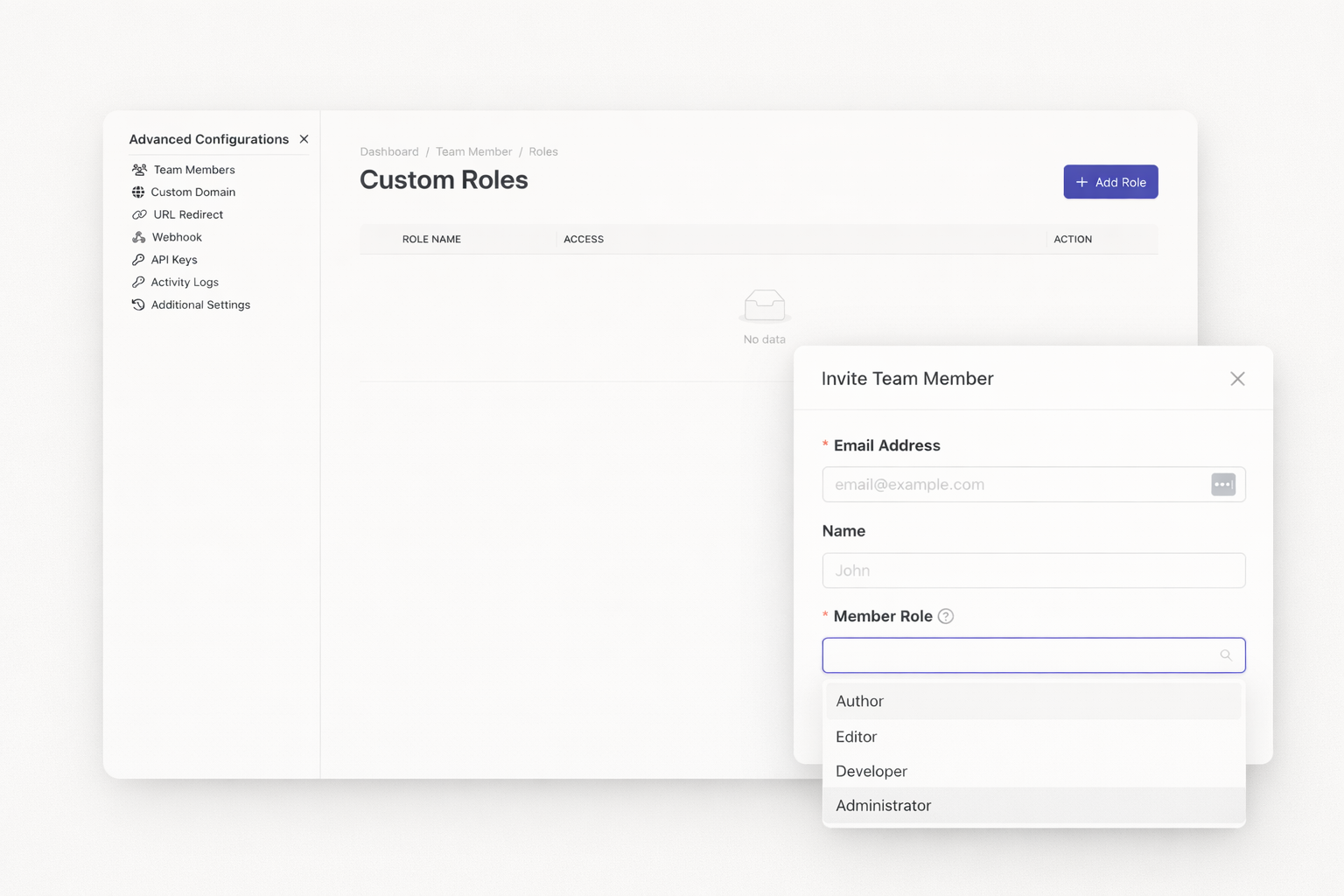Image resolution: width=1344 pixels, height=896 pixels.
Task: Go to the Dashboard breadcrumb link
Action: 389,152
